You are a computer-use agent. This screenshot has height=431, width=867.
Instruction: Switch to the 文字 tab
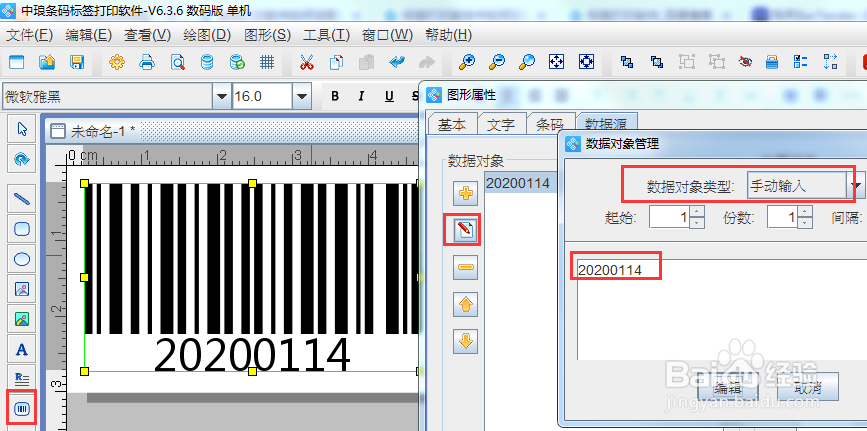pyautogui.click(x=501, y=124)
